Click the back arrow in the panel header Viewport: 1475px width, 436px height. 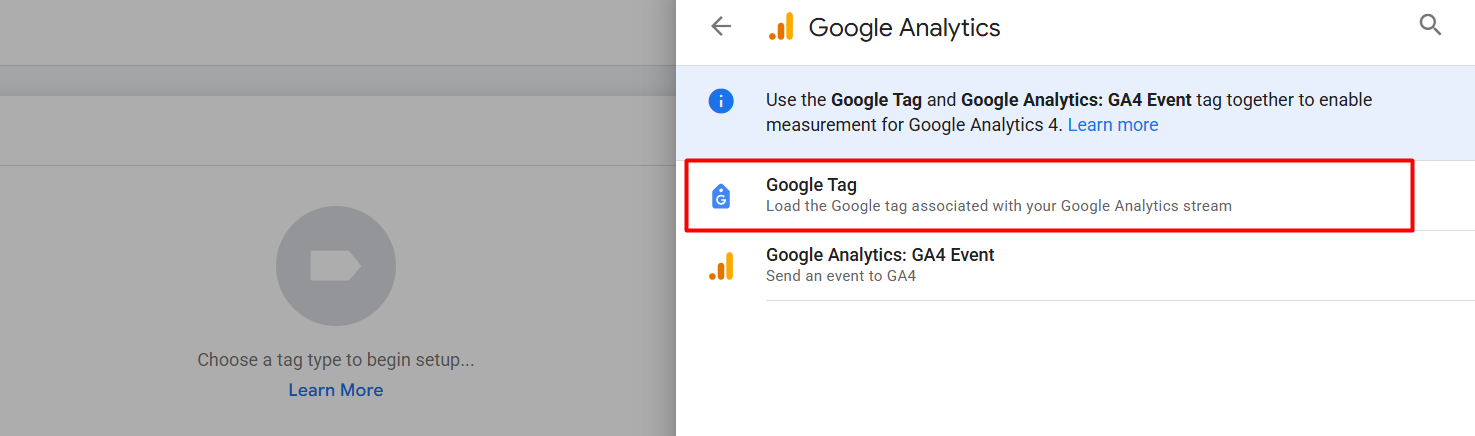tap(721, 27)
